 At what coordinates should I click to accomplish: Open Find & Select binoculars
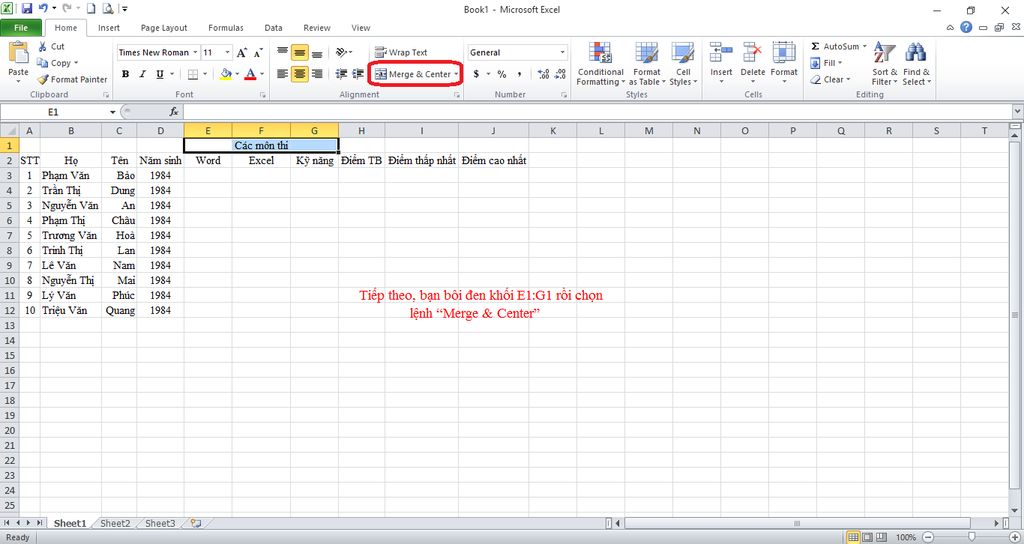point(916,63)
